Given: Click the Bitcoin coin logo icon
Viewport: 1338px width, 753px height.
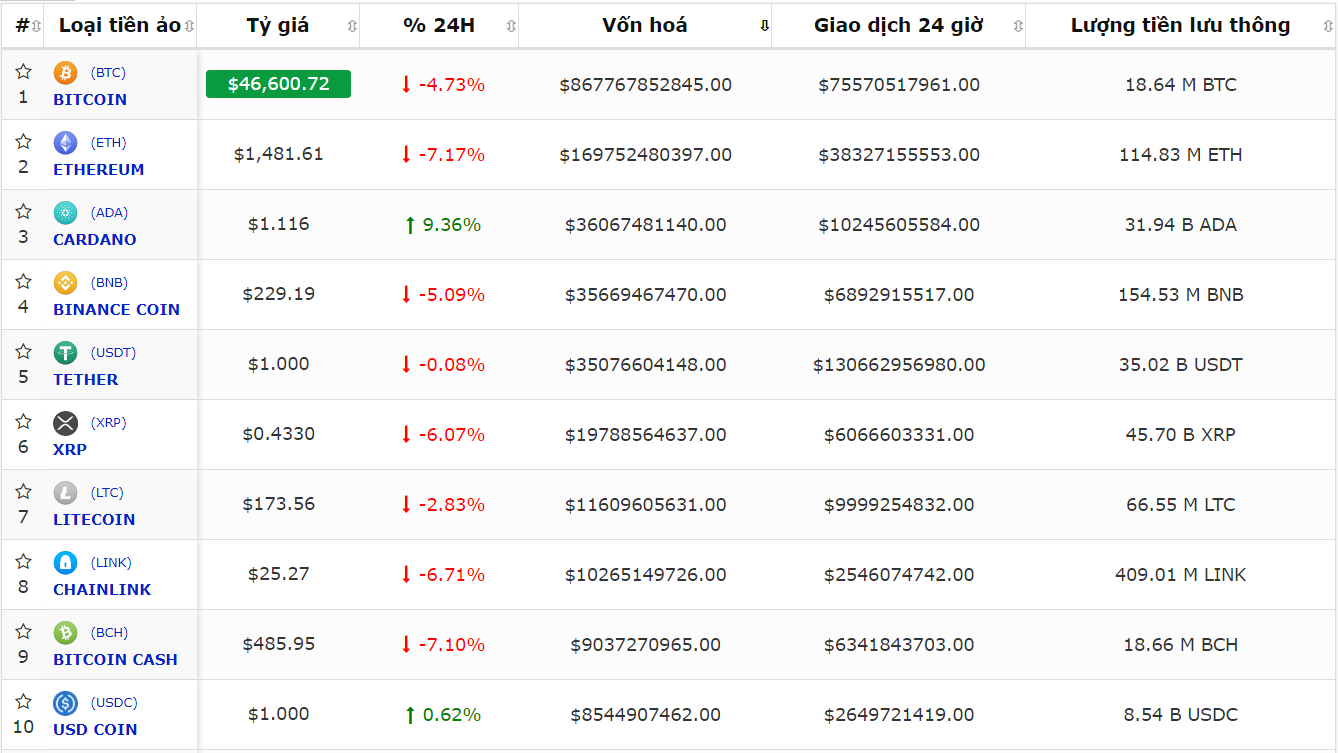Looking at the screenshot, I should [x=65, y=73].
